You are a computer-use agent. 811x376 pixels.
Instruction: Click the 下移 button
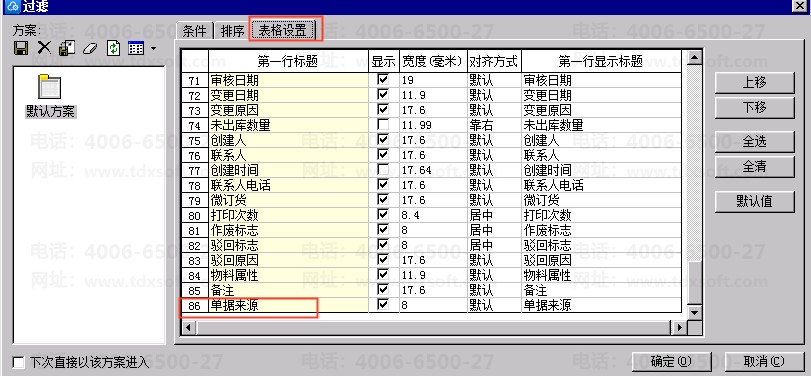(x=754, y=108)
